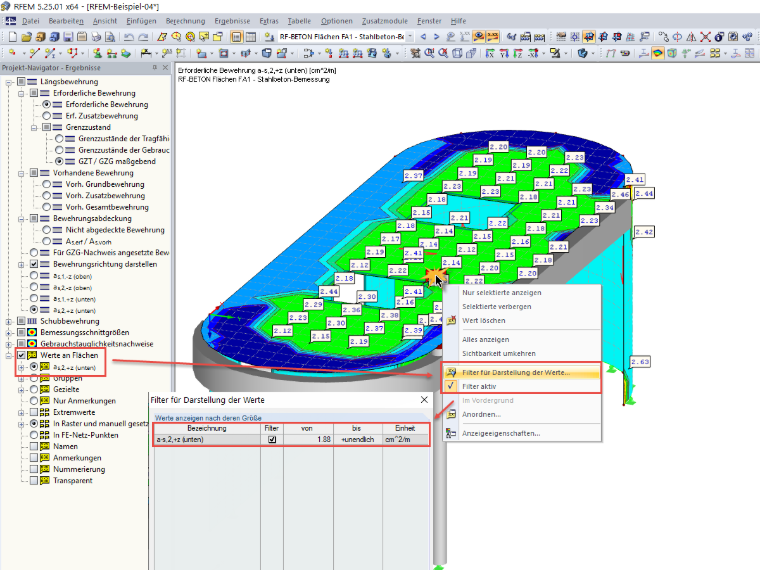
Task: Click the New file icon in toolbar
Action: click(x=13, y=37)
